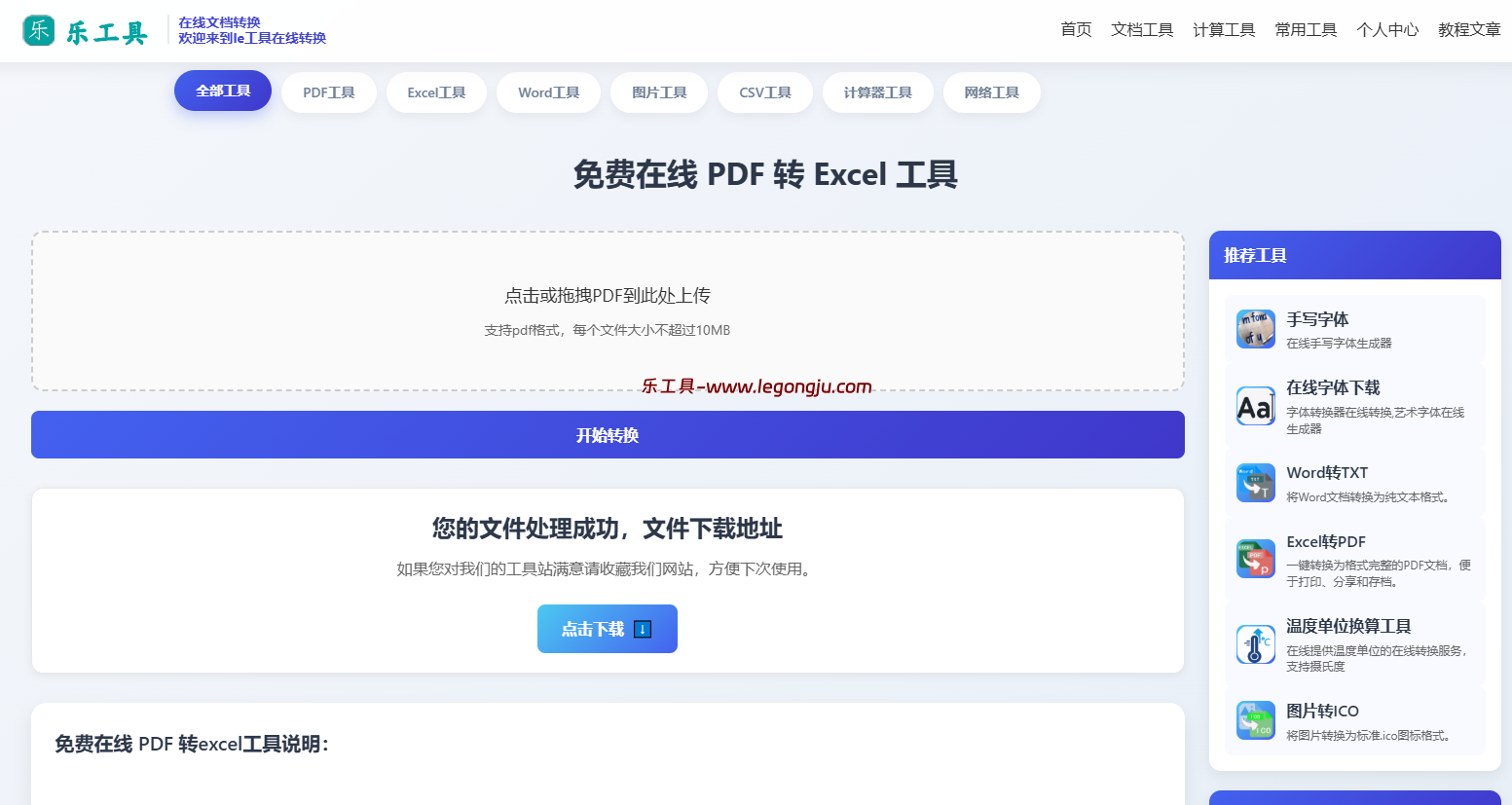Viewport: 1512px width, 805px height.
Task: Open 教程文章 from the navigation bar
Action: coord(1469,29)
